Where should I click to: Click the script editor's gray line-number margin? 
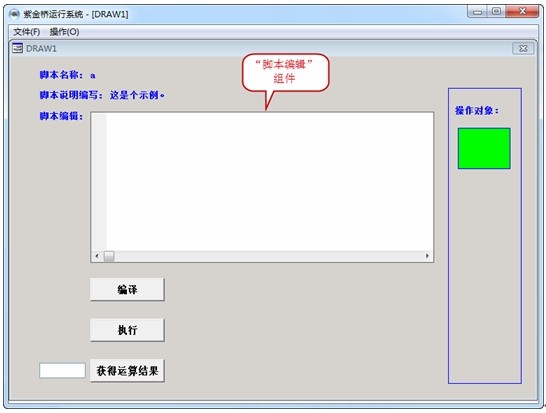pyautogui.click(x=99, y=182)
